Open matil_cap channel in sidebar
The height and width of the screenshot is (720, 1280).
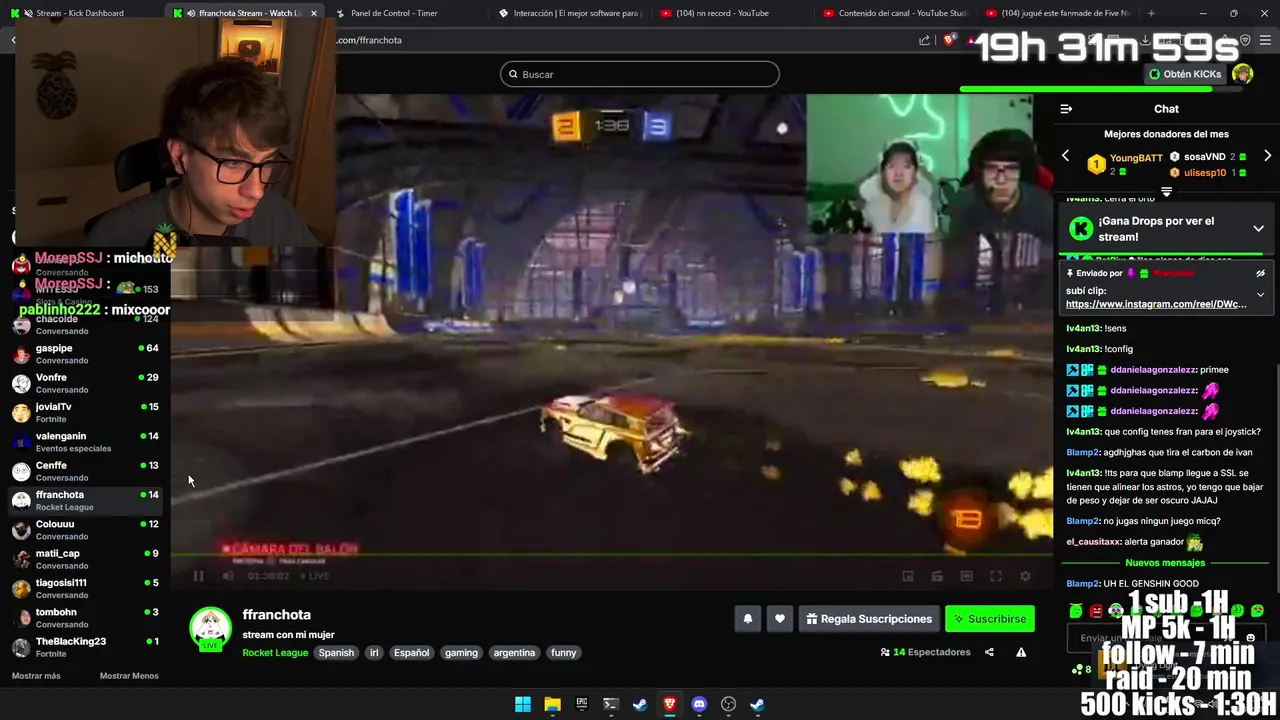(85, 559)
